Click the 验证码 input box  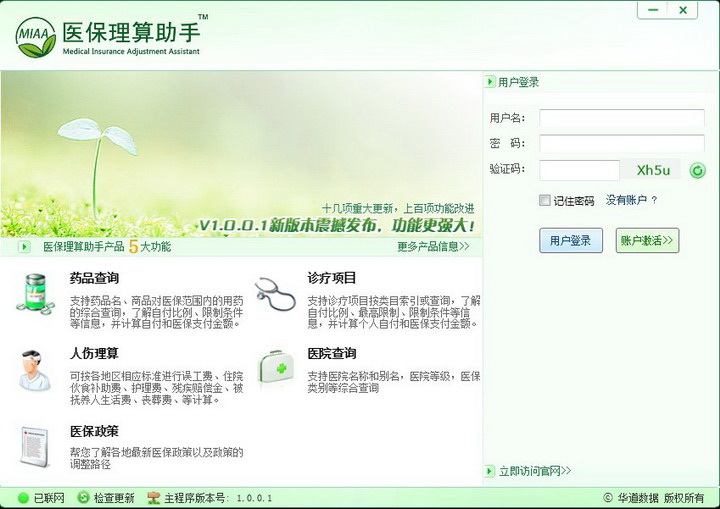point(579,170)
